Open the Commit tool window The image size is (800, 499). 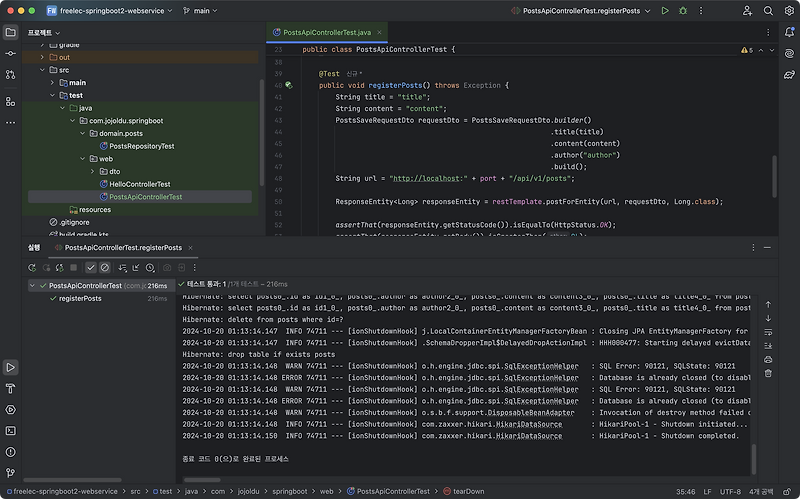coord(10,53)
